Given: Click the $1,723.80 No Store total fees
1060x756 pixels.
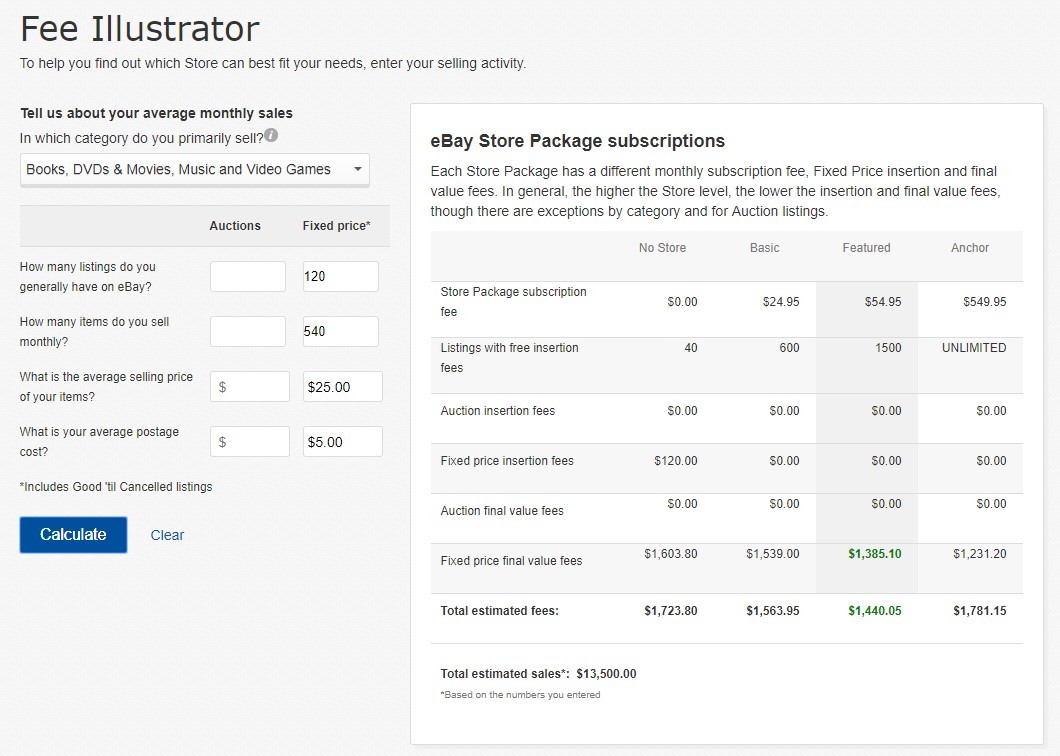Looking at the screenshot, I should 671,611.
